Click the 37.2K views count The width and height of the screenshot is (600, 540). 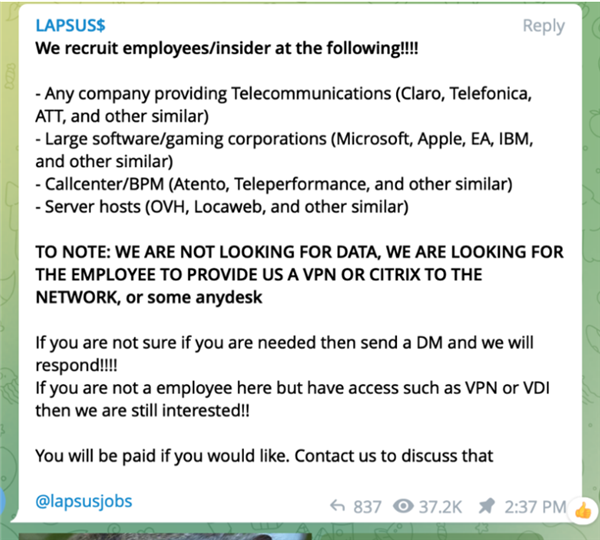click(438, 506)
